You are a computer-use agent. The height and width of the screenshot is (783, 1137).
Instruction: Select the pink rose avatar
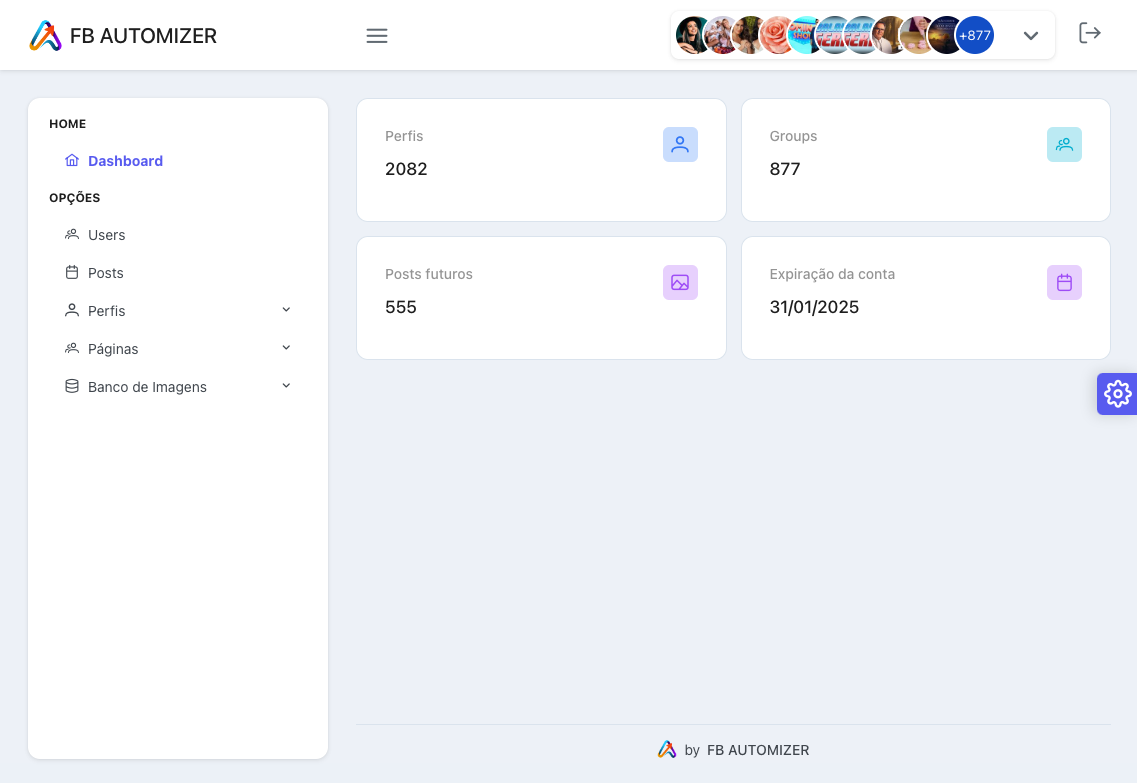(777, 35)
